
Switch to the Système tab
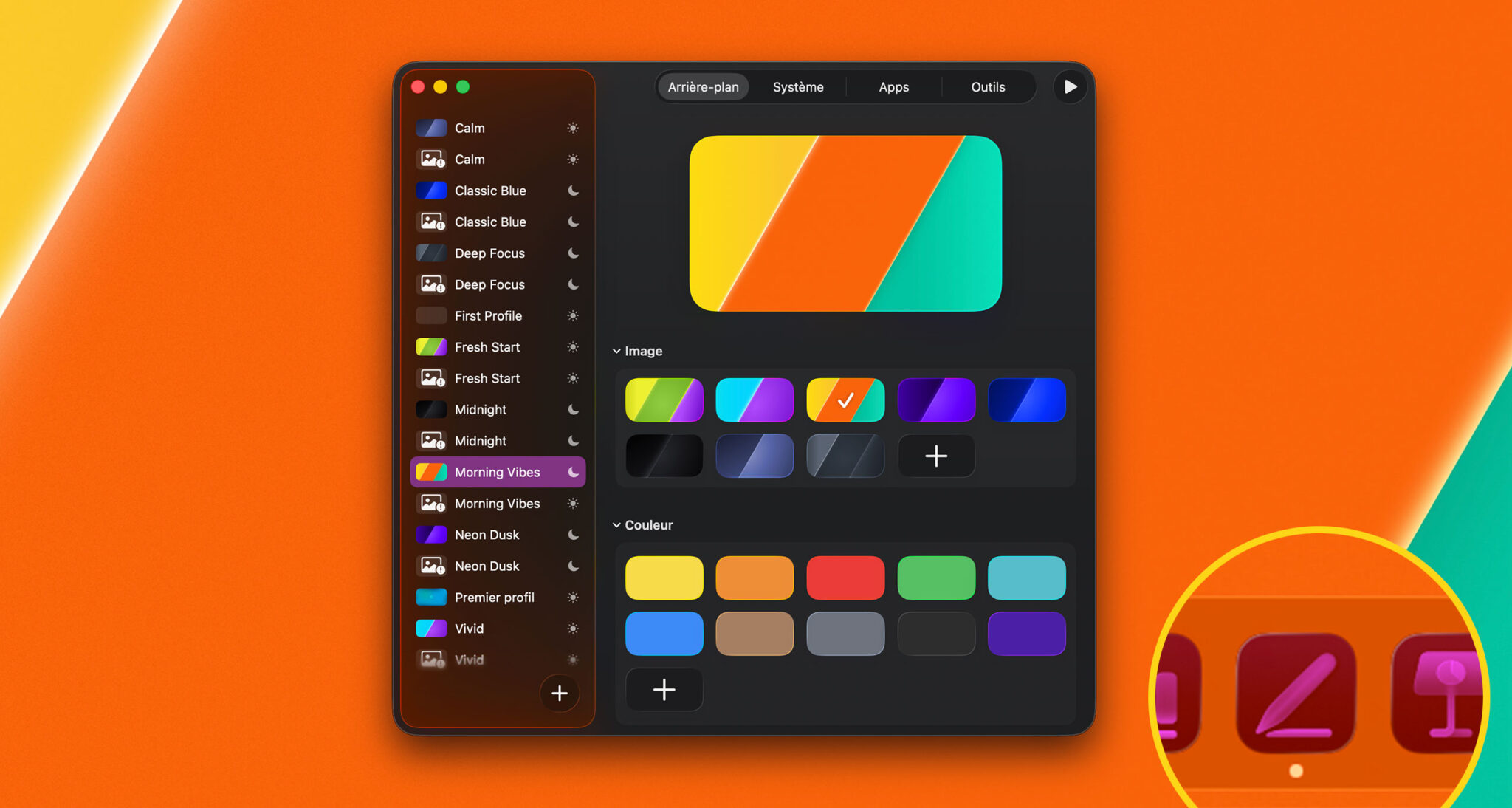coord(797,86)
